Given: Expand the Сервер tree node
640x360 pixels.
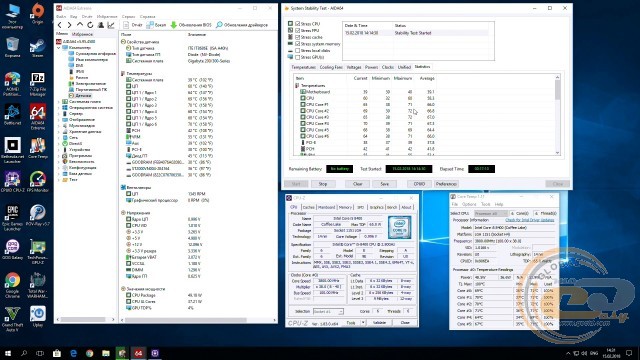Looking at the screenshot, I should [59, 114].
